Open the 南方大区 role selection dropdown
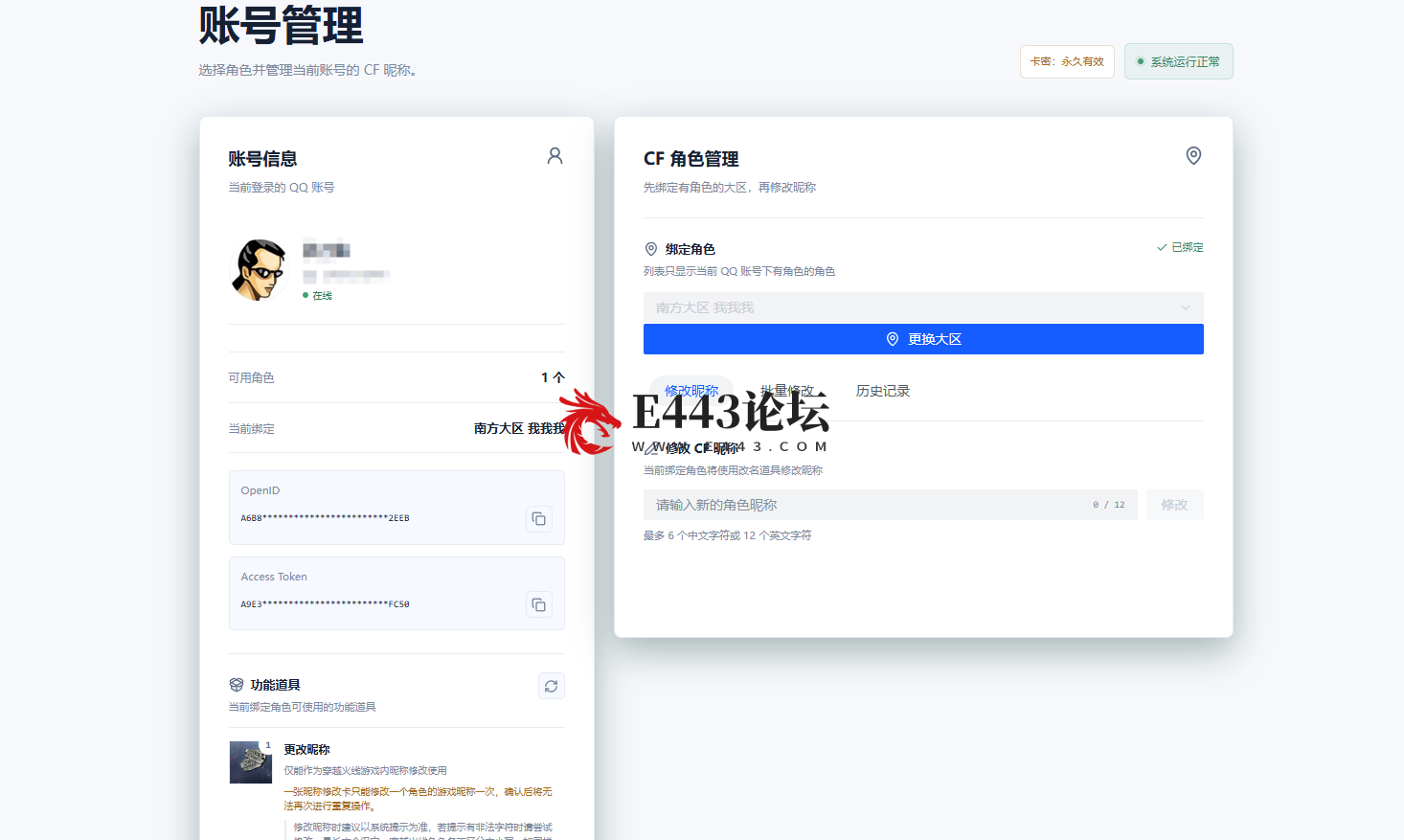The height and width of the screenshot is (840, 1404). pyautogui.click(x=923, y=307)
